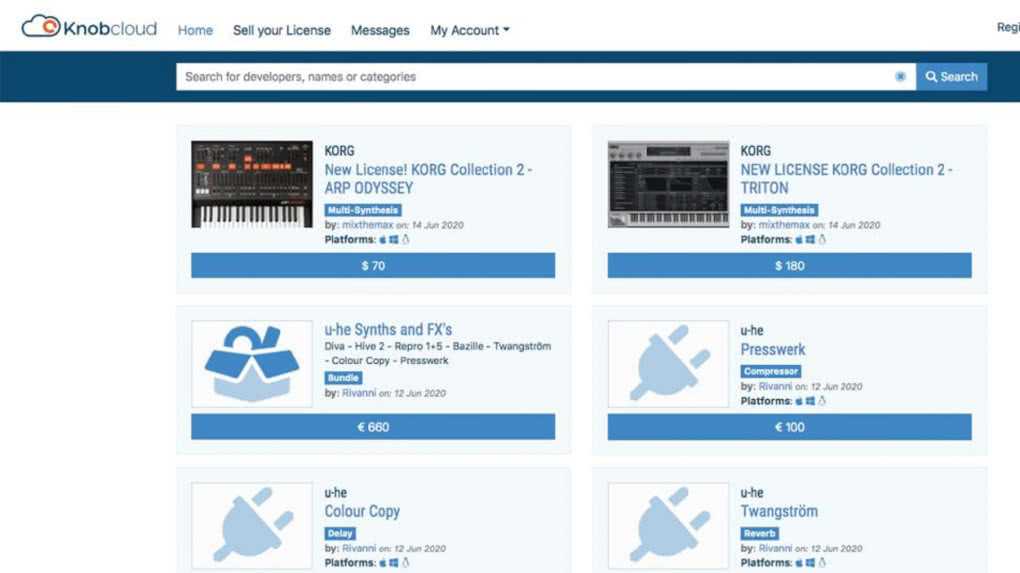View mixthemax profile on TRITON listing

click(x=784, y=225)
